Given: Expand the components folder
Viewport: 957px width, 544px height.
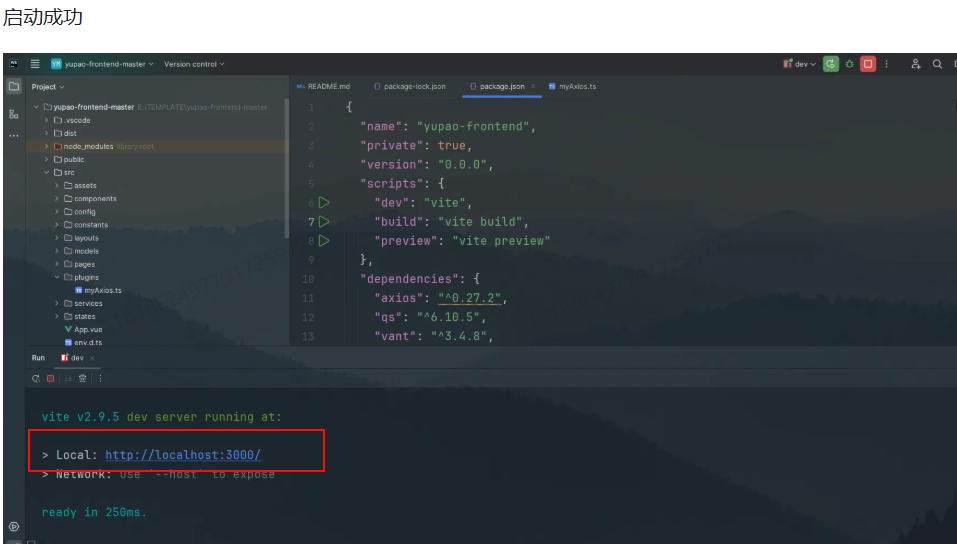Looking at the screenshot, I should 57,198.
